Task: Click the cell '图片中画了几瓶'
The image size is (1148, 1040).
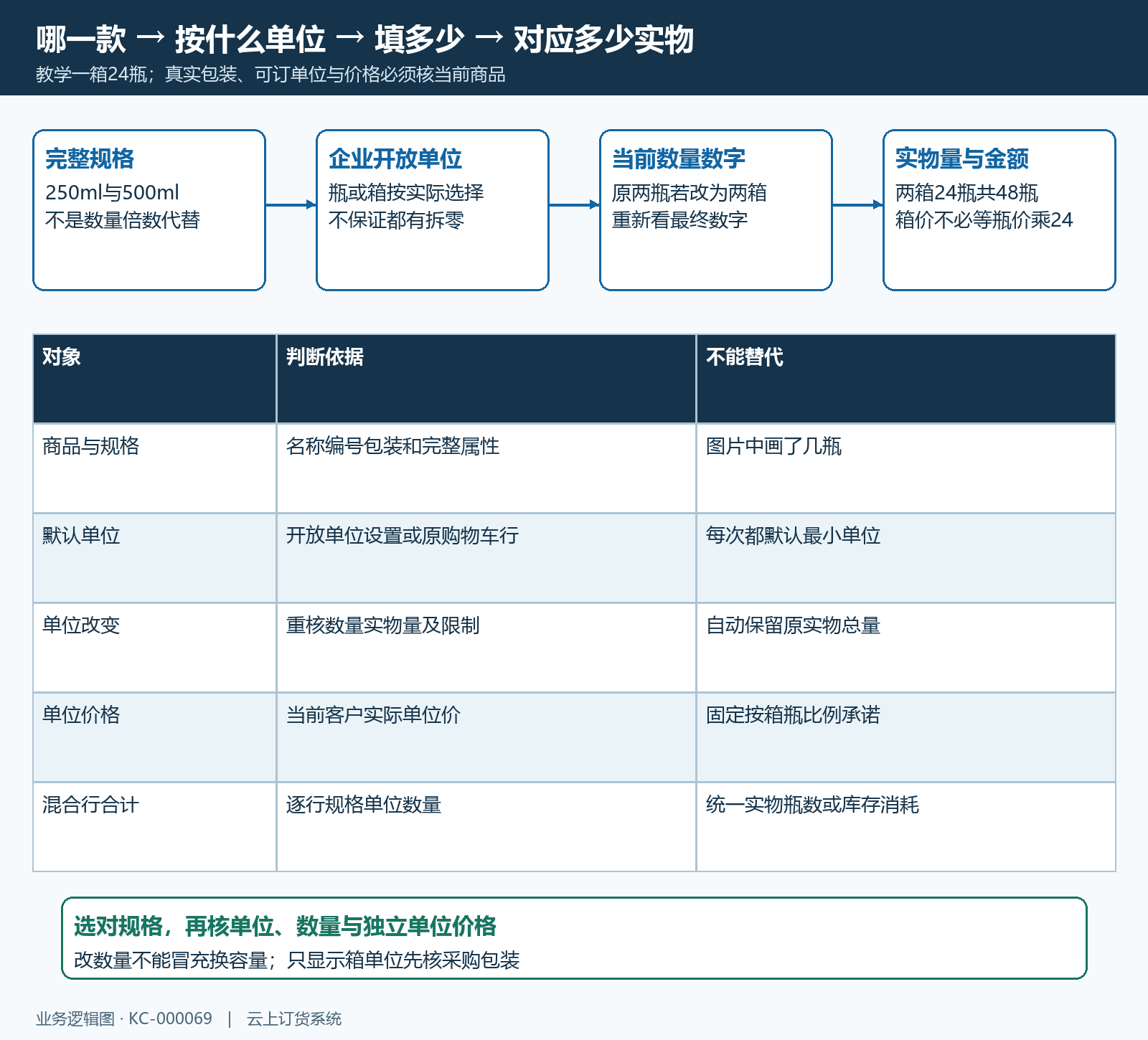Action: [906, 468]
